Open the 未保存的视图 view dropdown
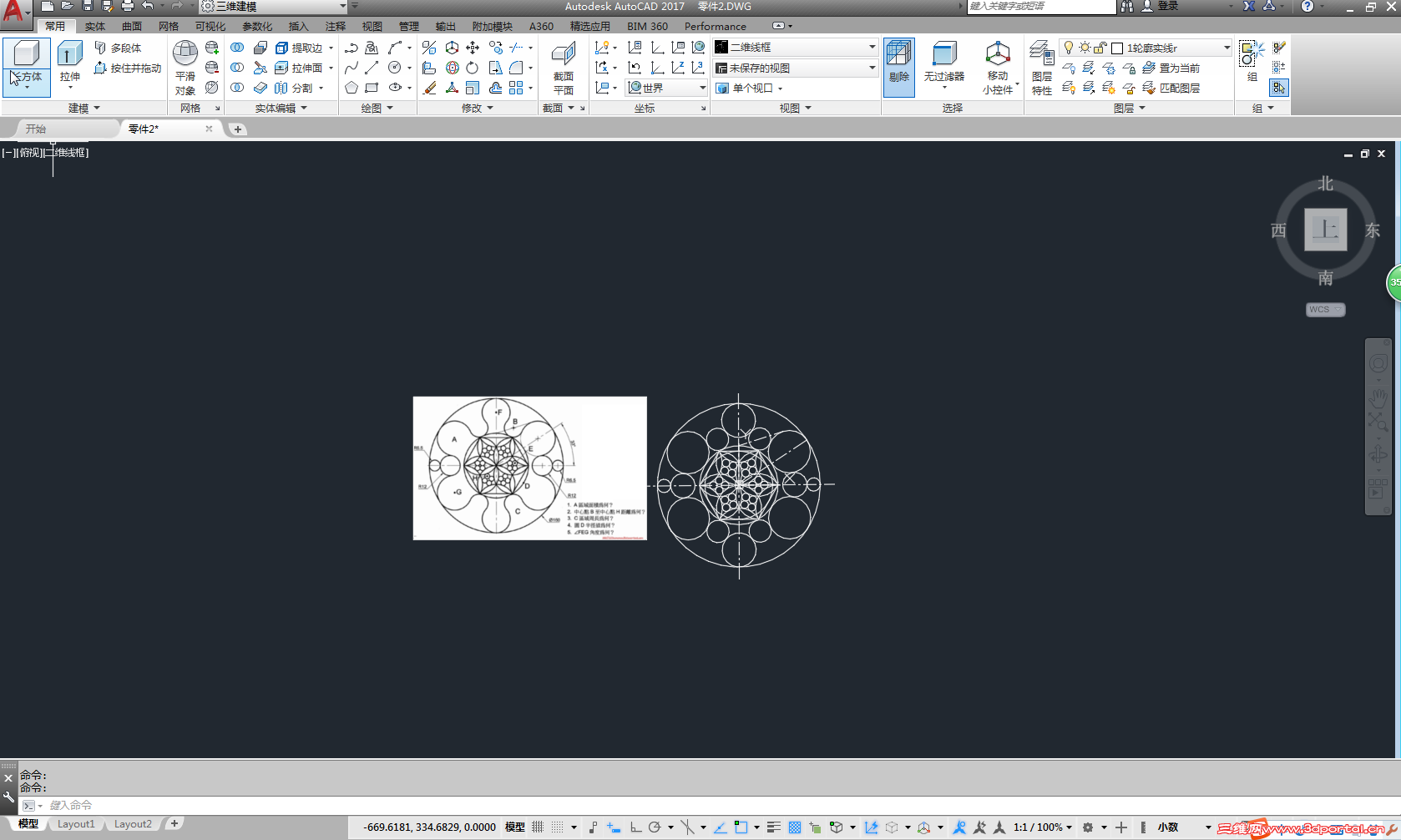Viewport: 1401px width, 840px height. tap(795, 68)
